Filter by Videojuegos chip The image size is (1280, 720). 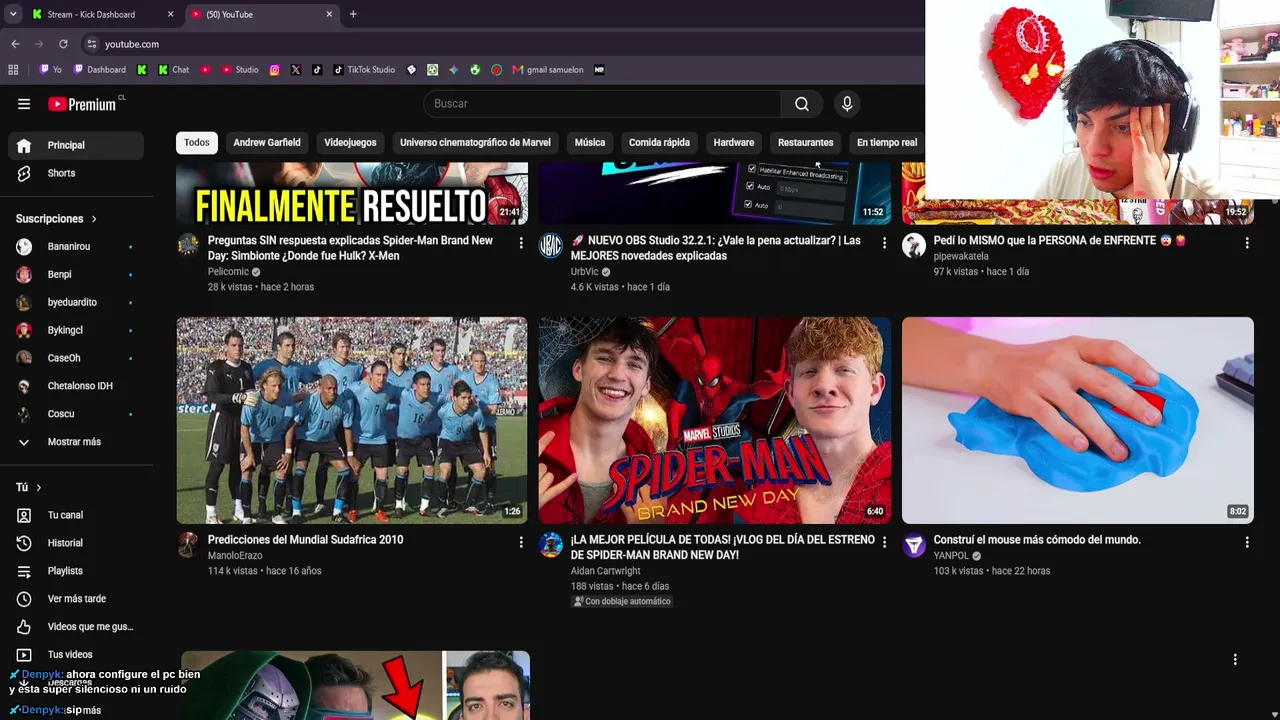click(x=350, y=142)
